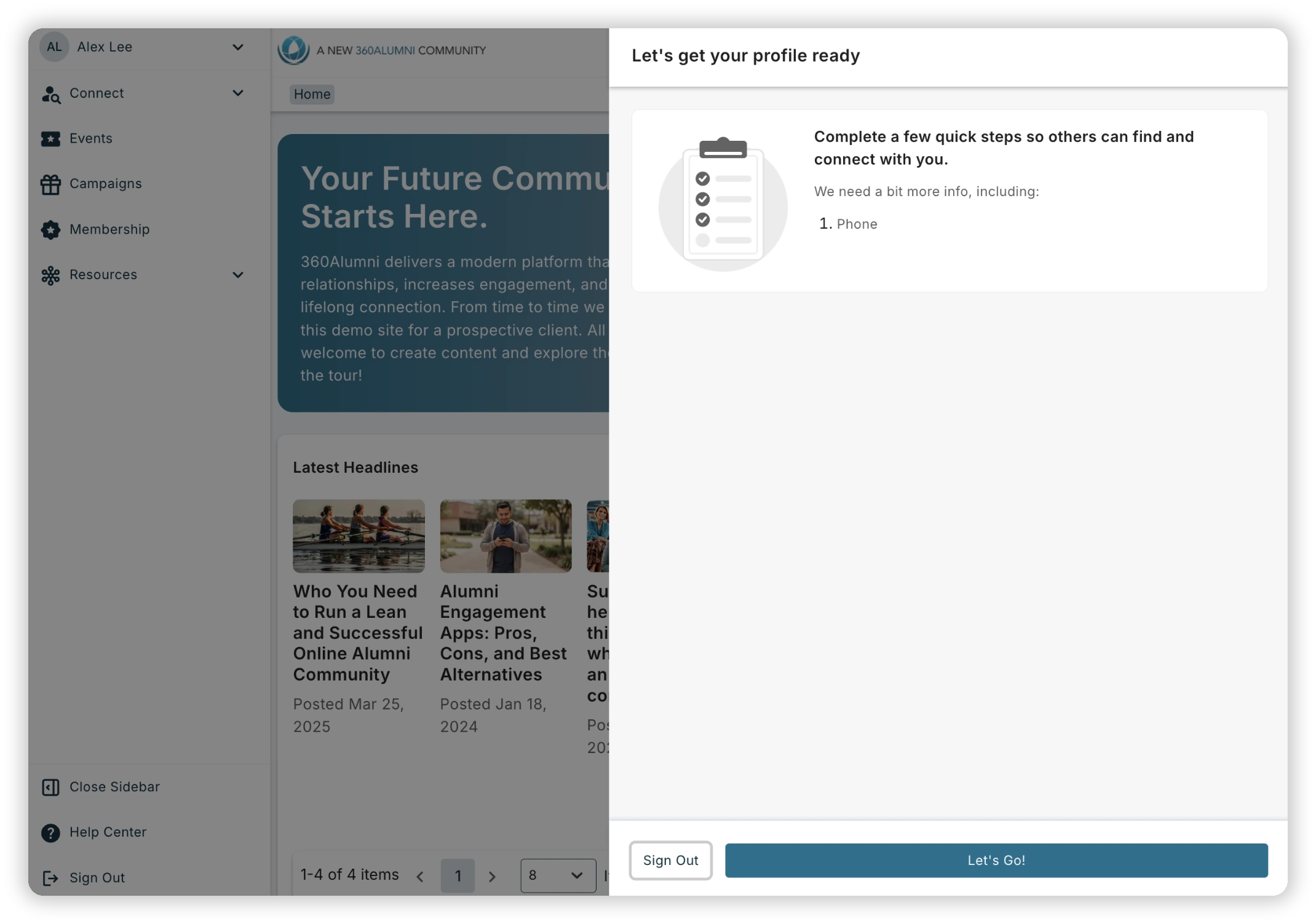The height and width of the screenshot is (924, 1316).
Task: Expand the Resources submenu chevron
Action: (238, 275)
